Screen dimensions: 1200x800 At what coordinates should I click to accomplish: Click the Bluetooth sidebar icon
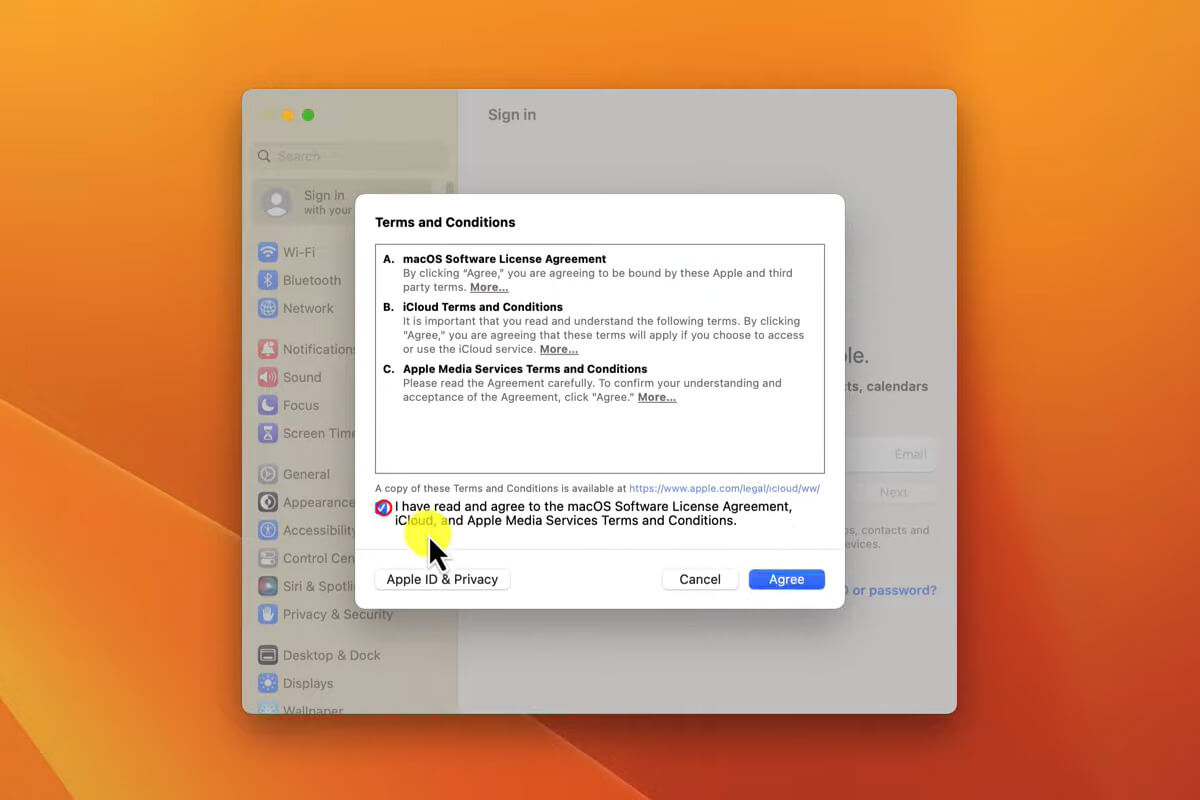point(267,280)
